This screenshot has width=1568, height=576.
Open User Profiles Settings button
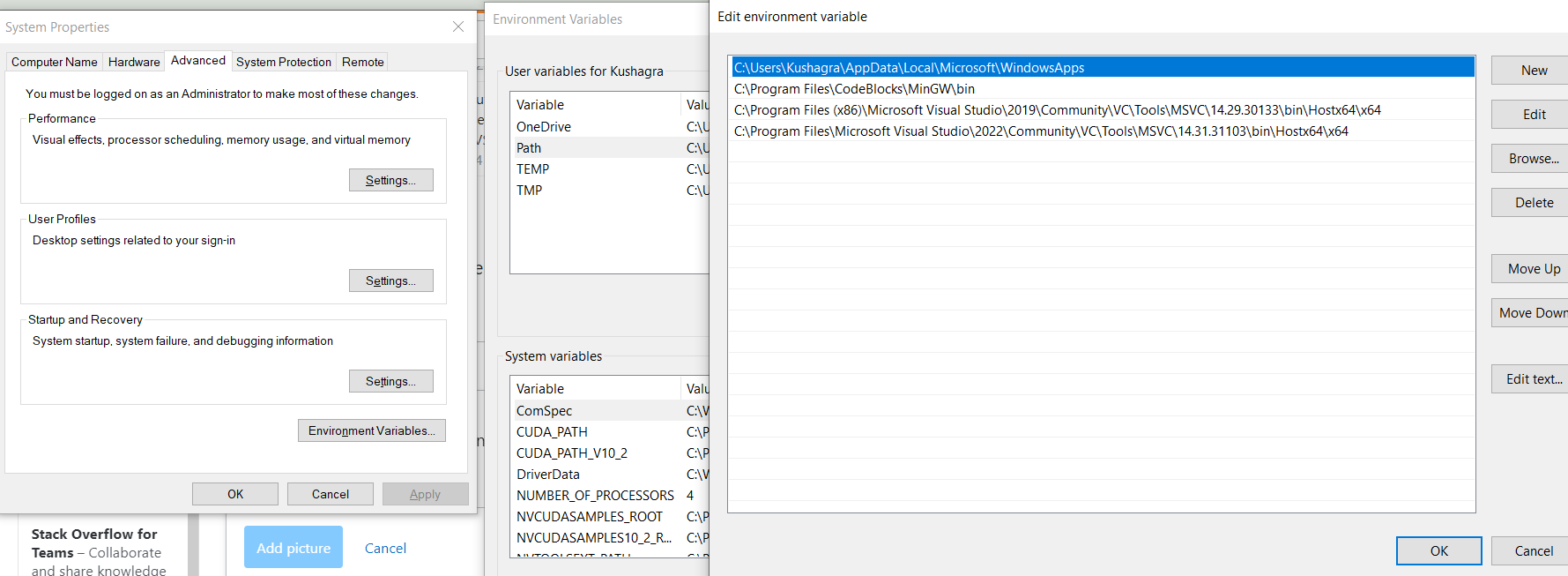(x=391, y=281)
